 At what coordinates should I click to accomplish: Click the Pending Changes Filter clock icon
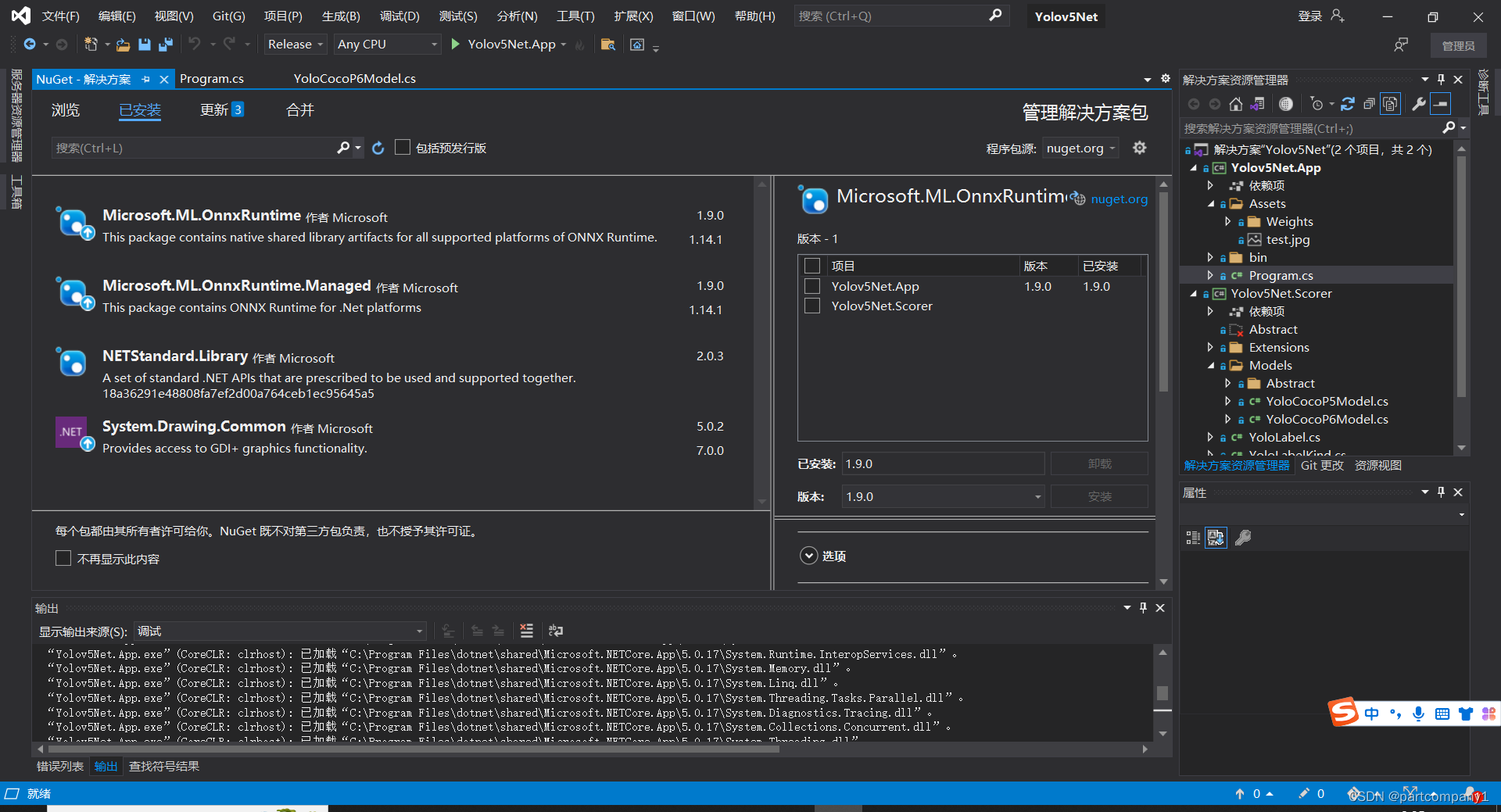pos(1317,104)
